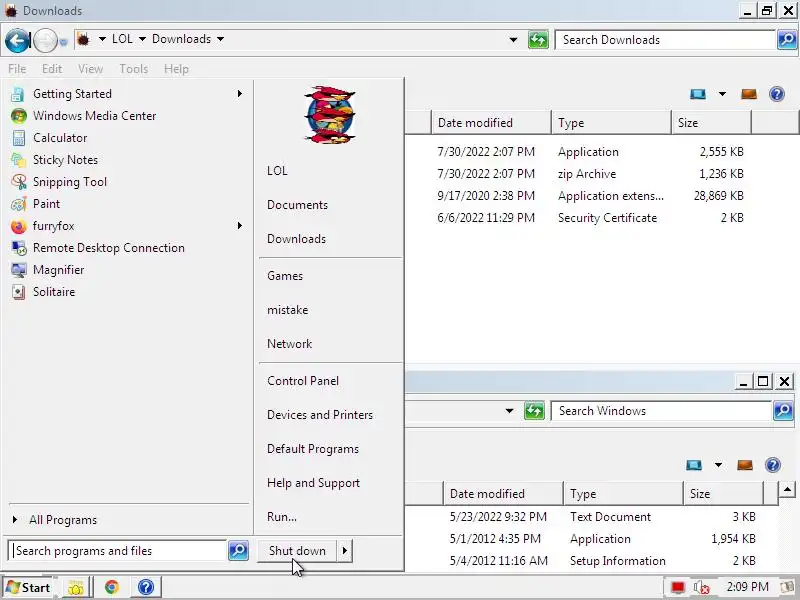Click the Shut down button
This screenshot has height=600, width=800.
click(x=297, y=551)
